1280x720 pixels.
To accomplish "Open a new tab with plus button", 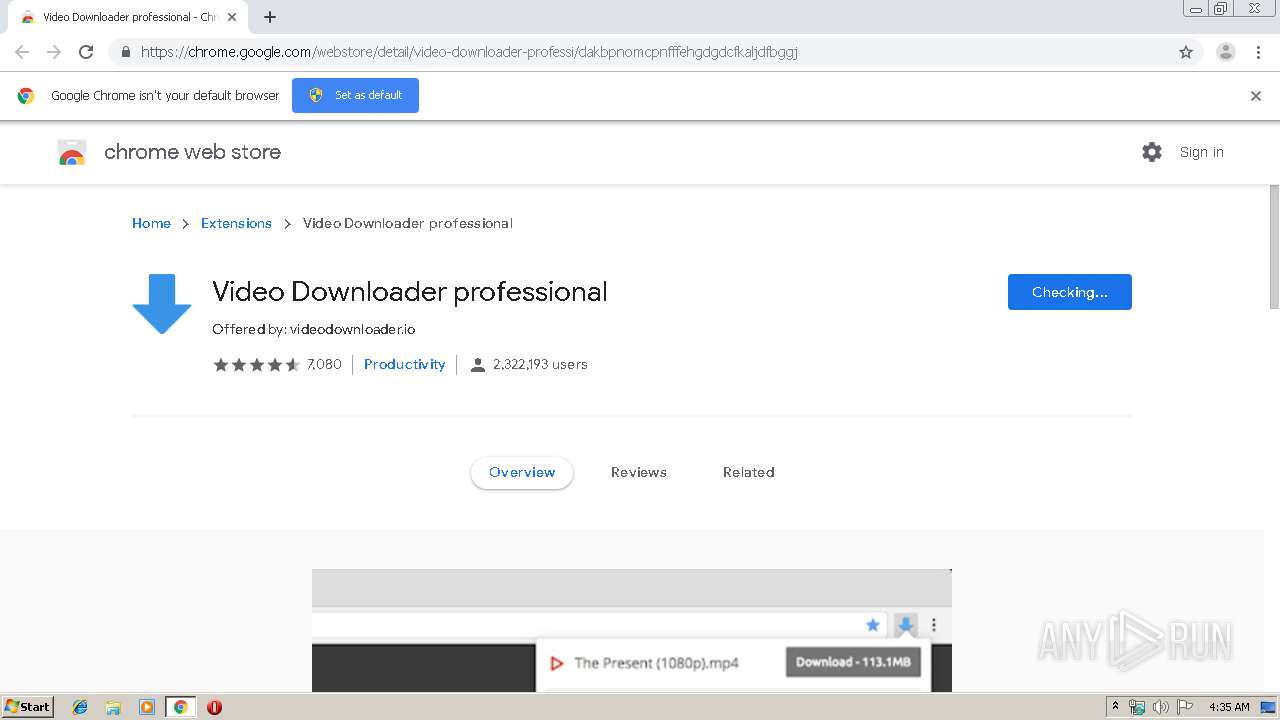I will pyautogui.click(x=270, y=17).
